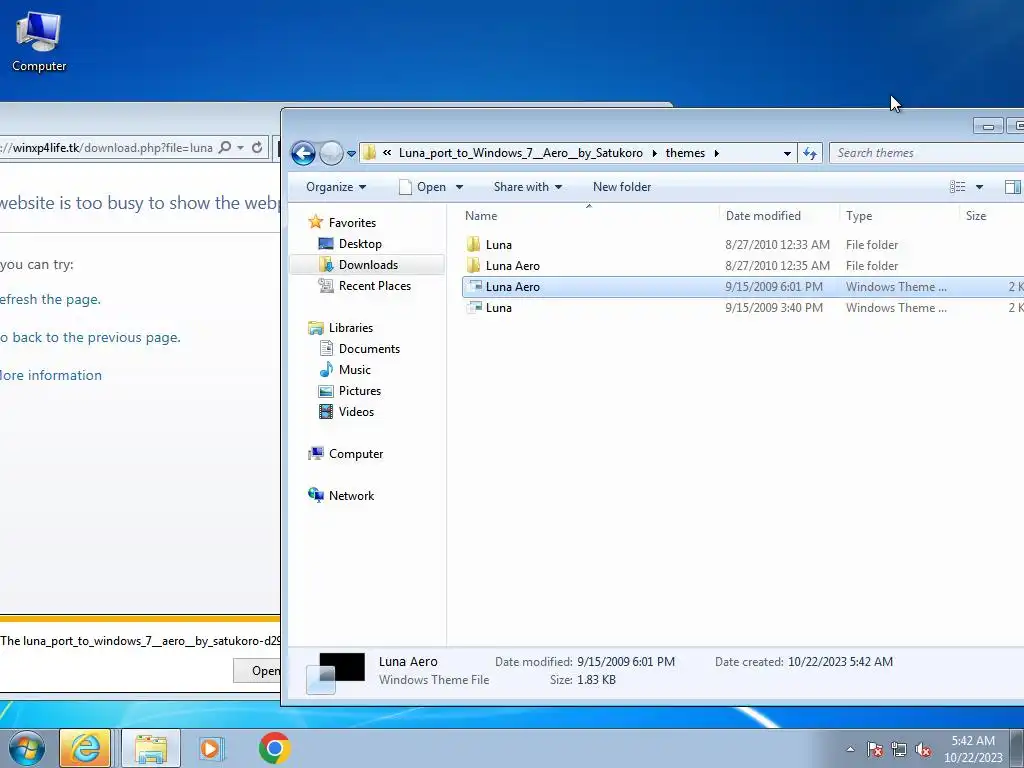This screenshot has height=768, width=1024.
Task: Sort by the Size column header
Action: pos(976,216)
